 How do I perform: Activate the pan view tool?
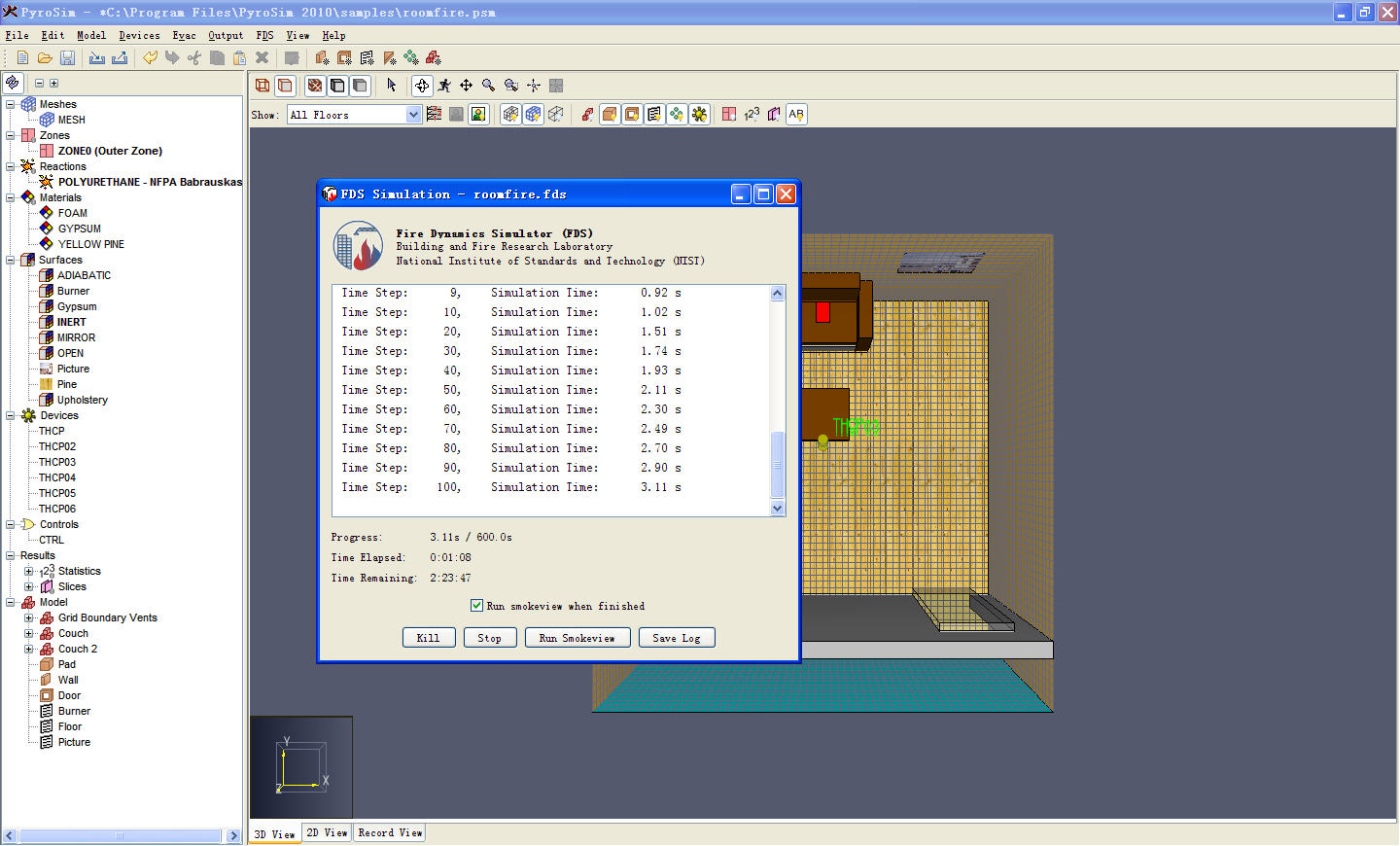pyautogui.click(x=467, y=86)
